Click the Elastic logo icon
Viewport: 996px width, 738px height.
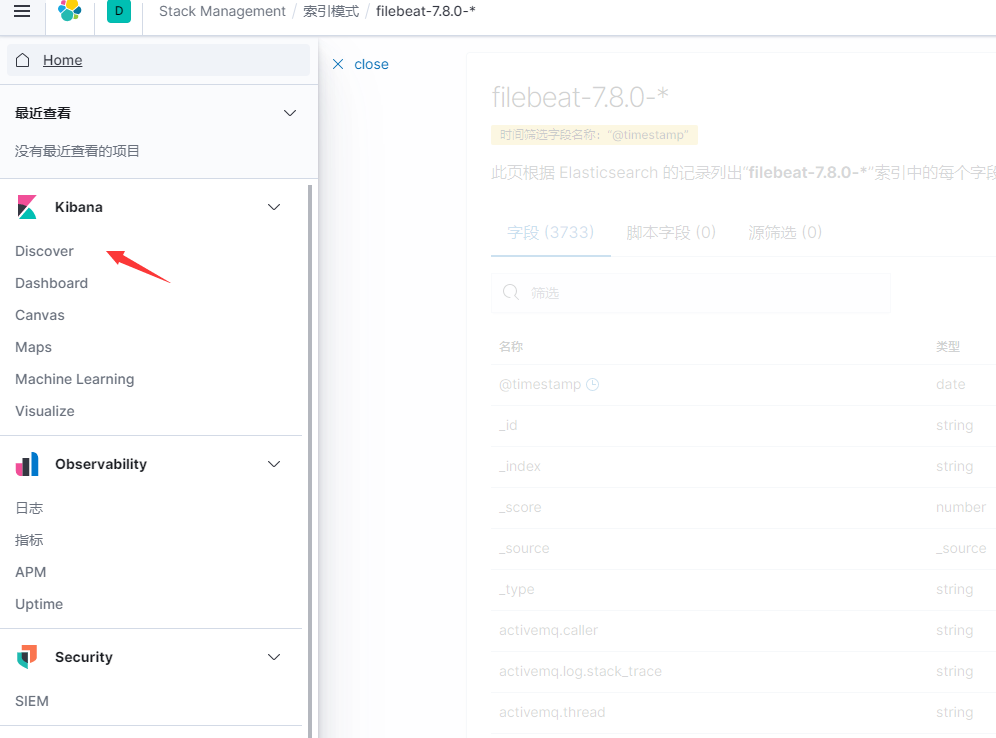pyautogui.click(x=69, y=11)
